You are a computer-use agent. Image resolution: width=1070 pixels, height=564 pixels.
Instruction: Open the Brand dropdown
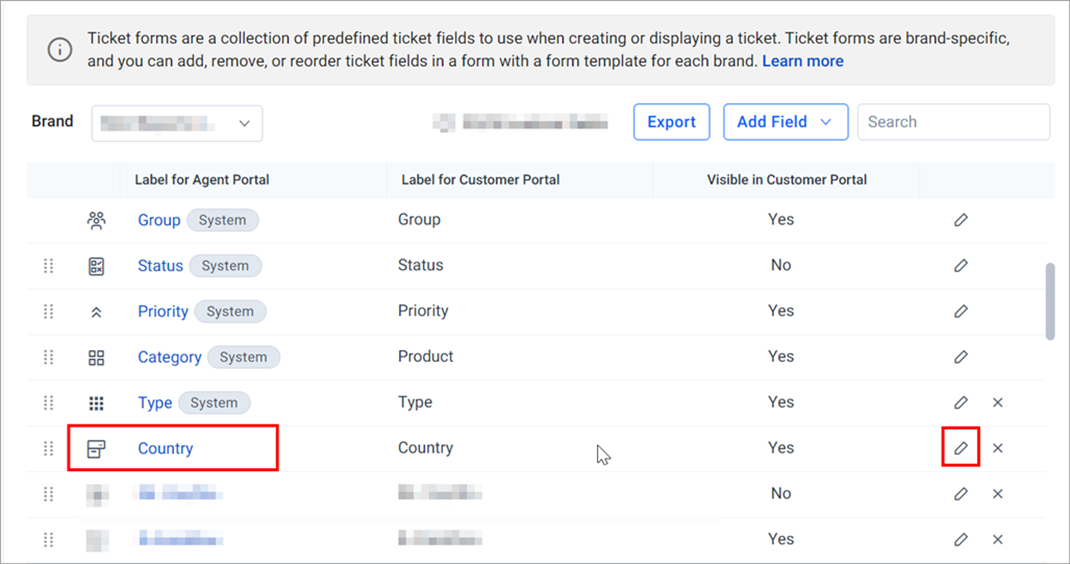[177, 124]
